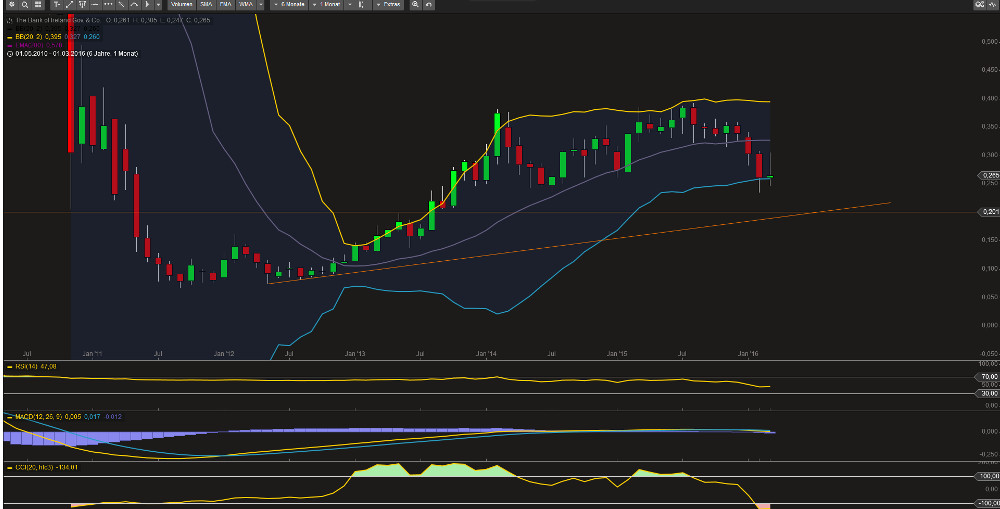Select the curve arc drawing tool

[x=134, y=5]
